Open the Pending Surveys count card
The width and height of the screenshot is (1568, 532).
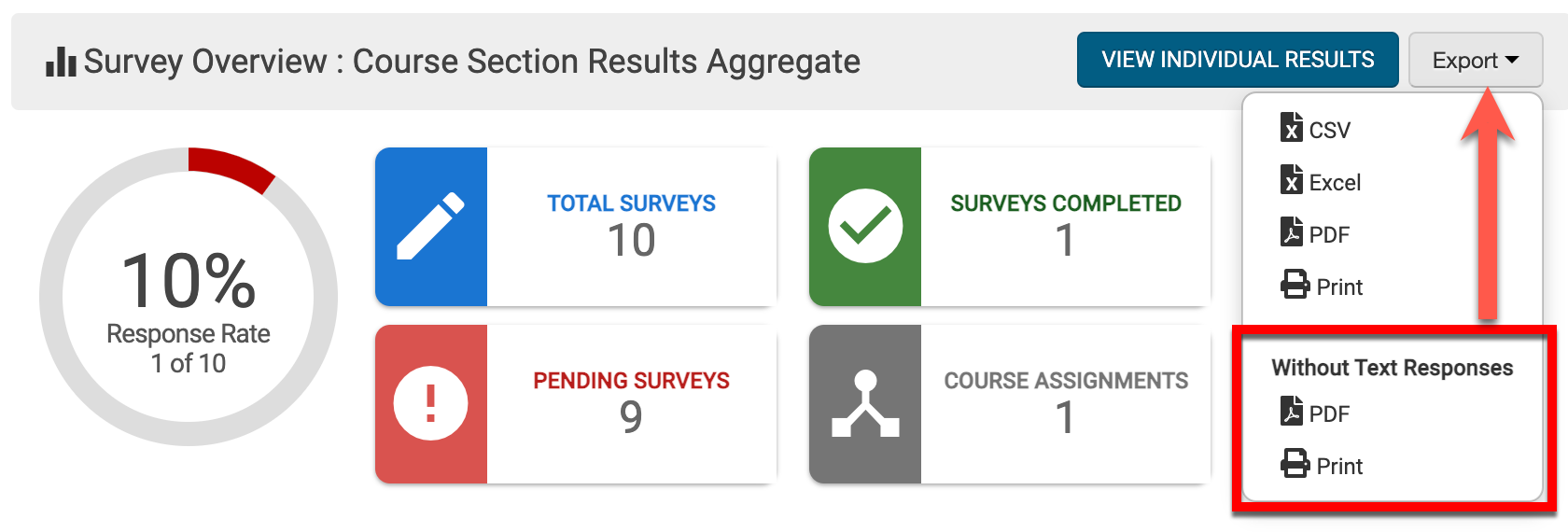[632, 404]
